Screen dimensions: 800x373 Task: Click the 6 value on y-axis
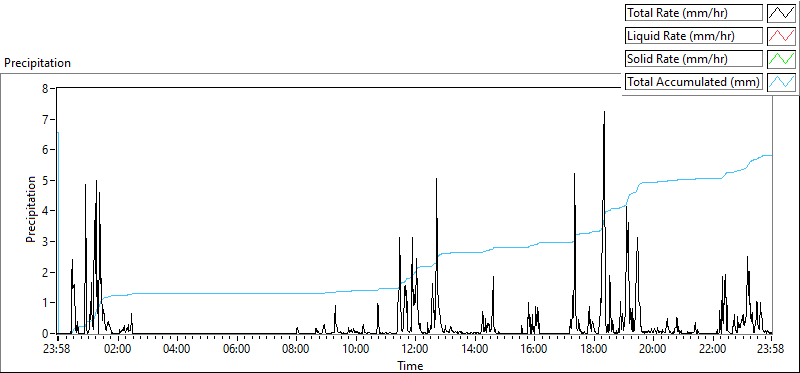[x=45, y=150]
